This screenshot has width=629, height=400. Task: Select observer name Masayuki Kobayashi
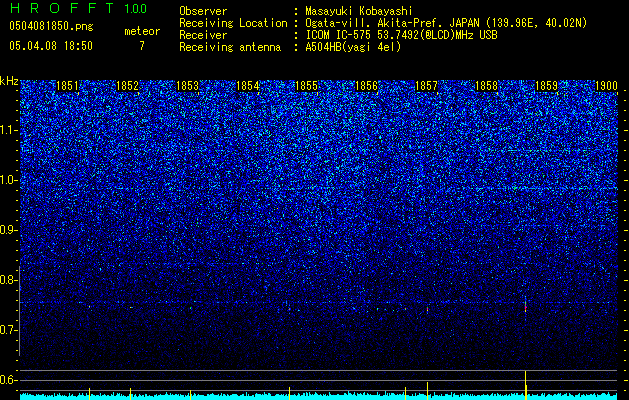(359, 11)
